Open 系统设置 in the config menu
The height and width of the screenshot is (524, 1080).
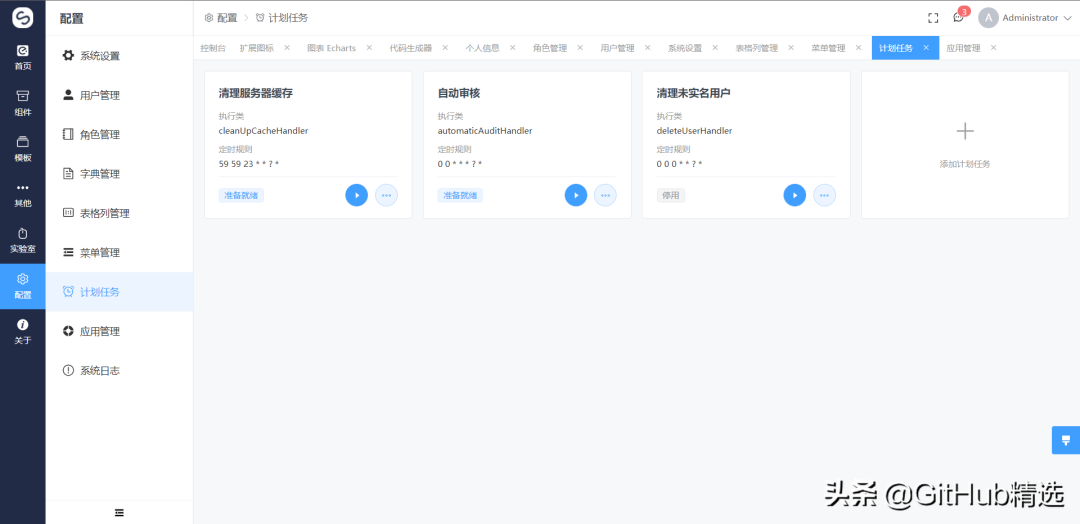click(x=119, y=56)
